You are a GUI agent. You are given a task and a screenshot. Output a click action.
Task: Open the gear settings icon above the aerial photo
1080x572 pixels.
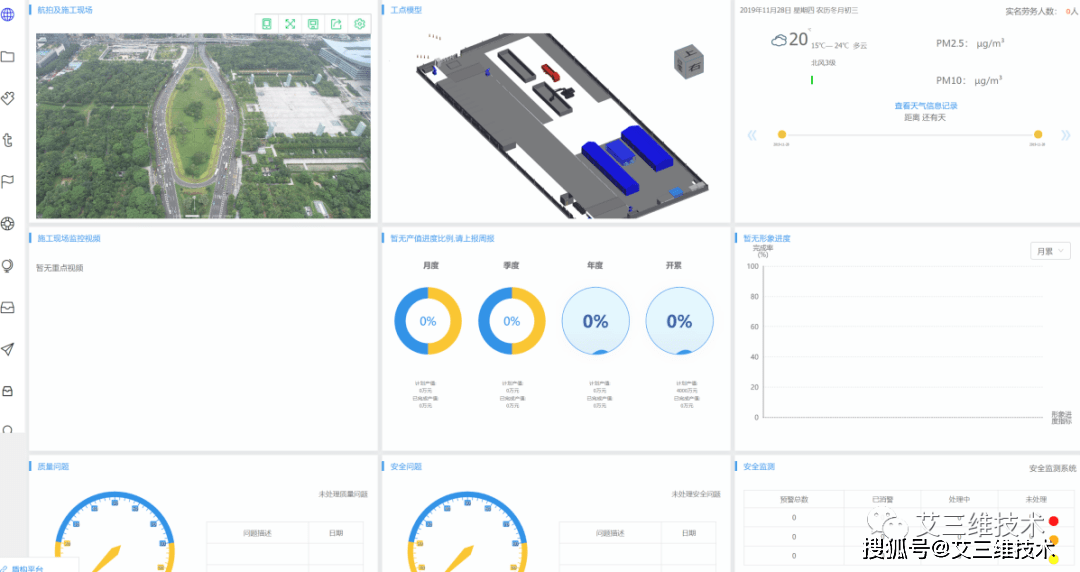[x=360, y=23]
